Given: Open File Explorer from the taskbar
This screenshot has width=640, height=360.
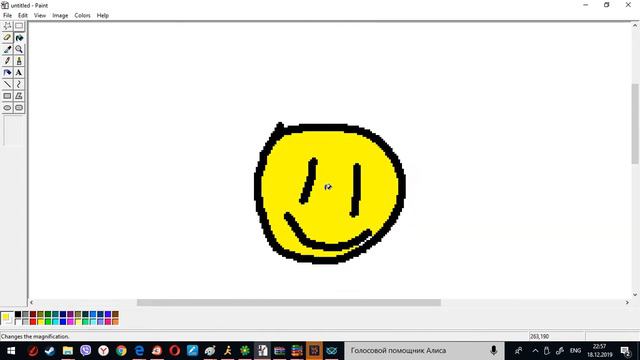Looking at the screenshot, I should coord(68,351).
